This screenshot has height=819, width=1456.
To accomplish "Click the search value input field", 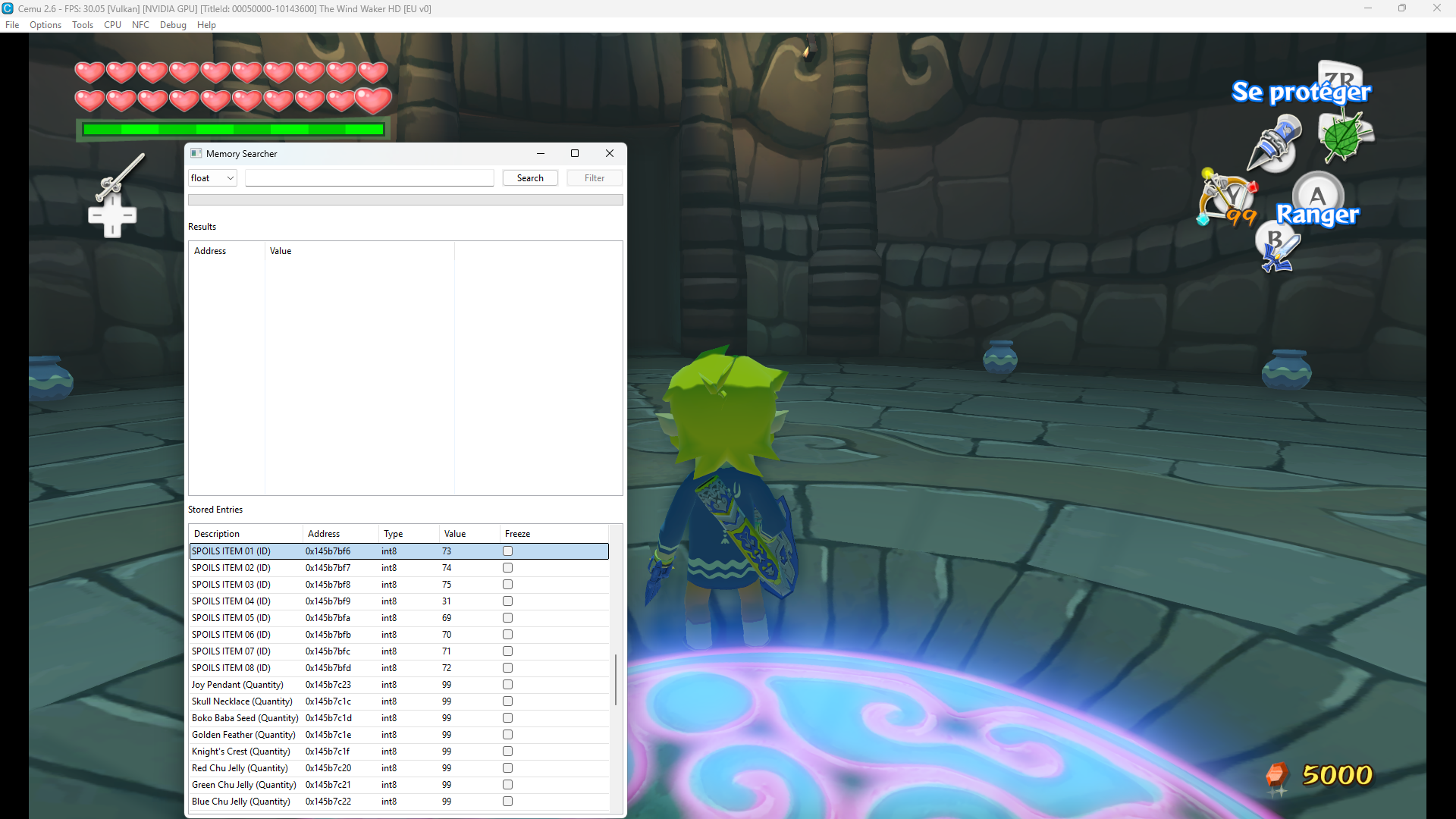I will coord(369,178).
